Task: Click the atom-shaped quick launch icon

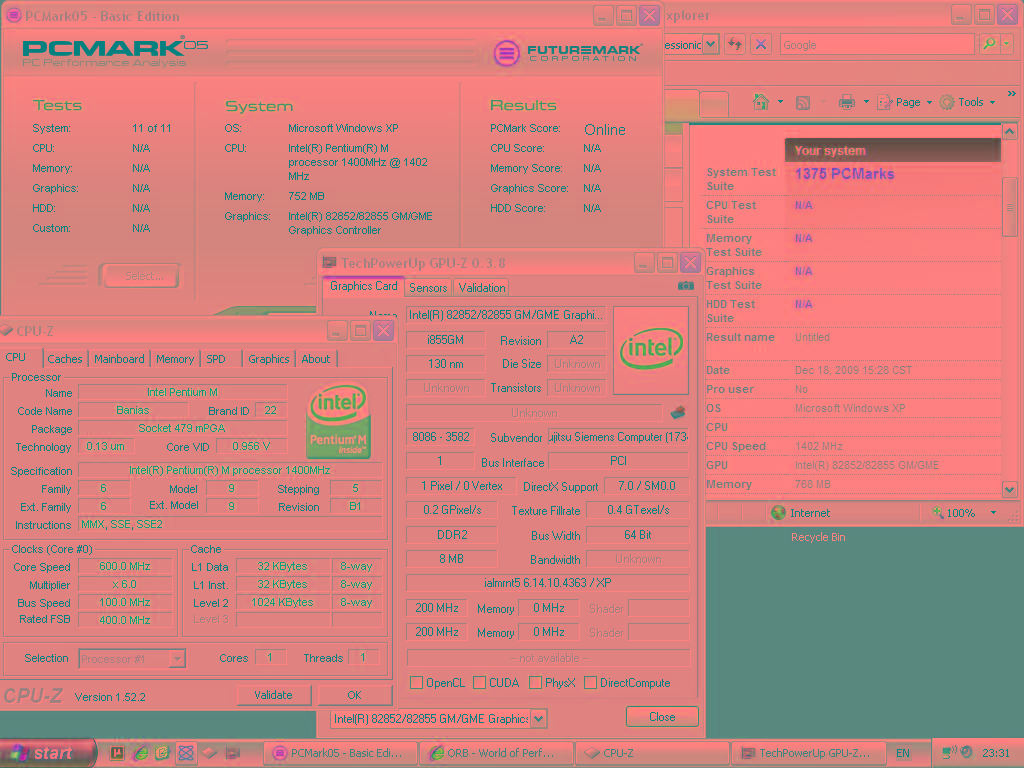Action: tap(185, 753)
